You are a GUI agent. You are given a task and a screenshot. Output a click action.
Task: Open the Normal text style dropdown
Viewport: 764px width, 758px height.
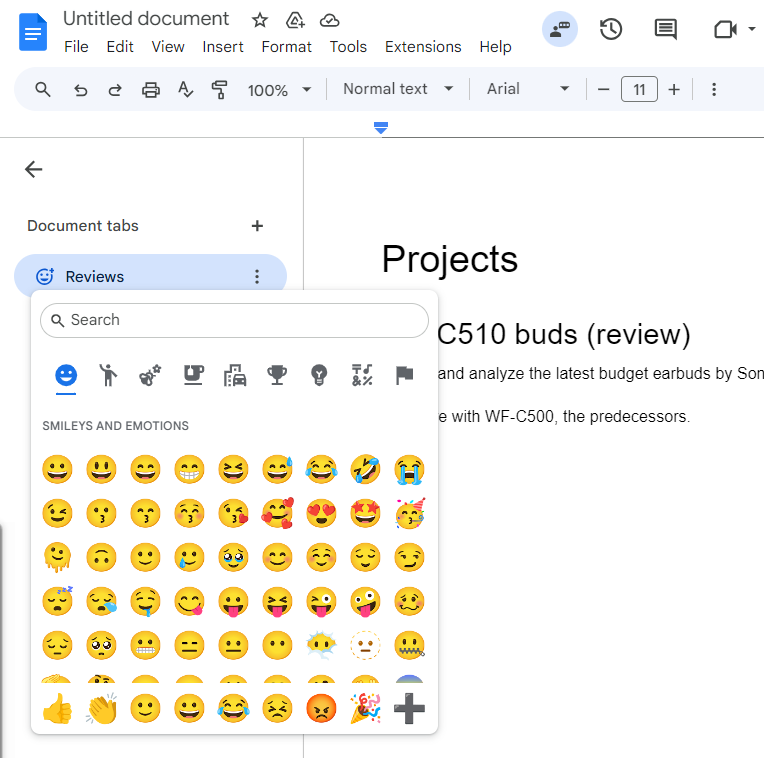point(398,89)
